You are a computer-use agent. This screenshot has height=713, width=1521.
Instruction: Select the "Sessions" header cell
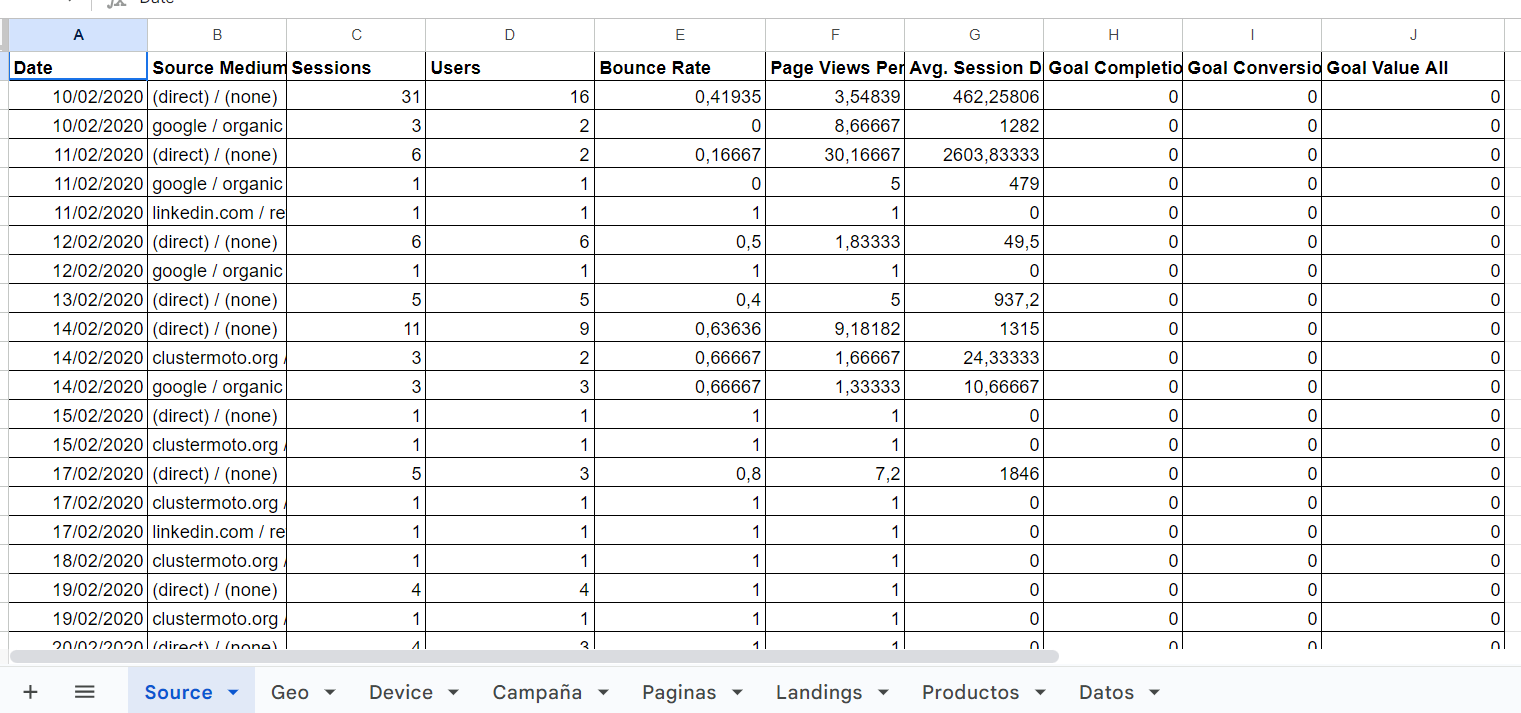356,67
